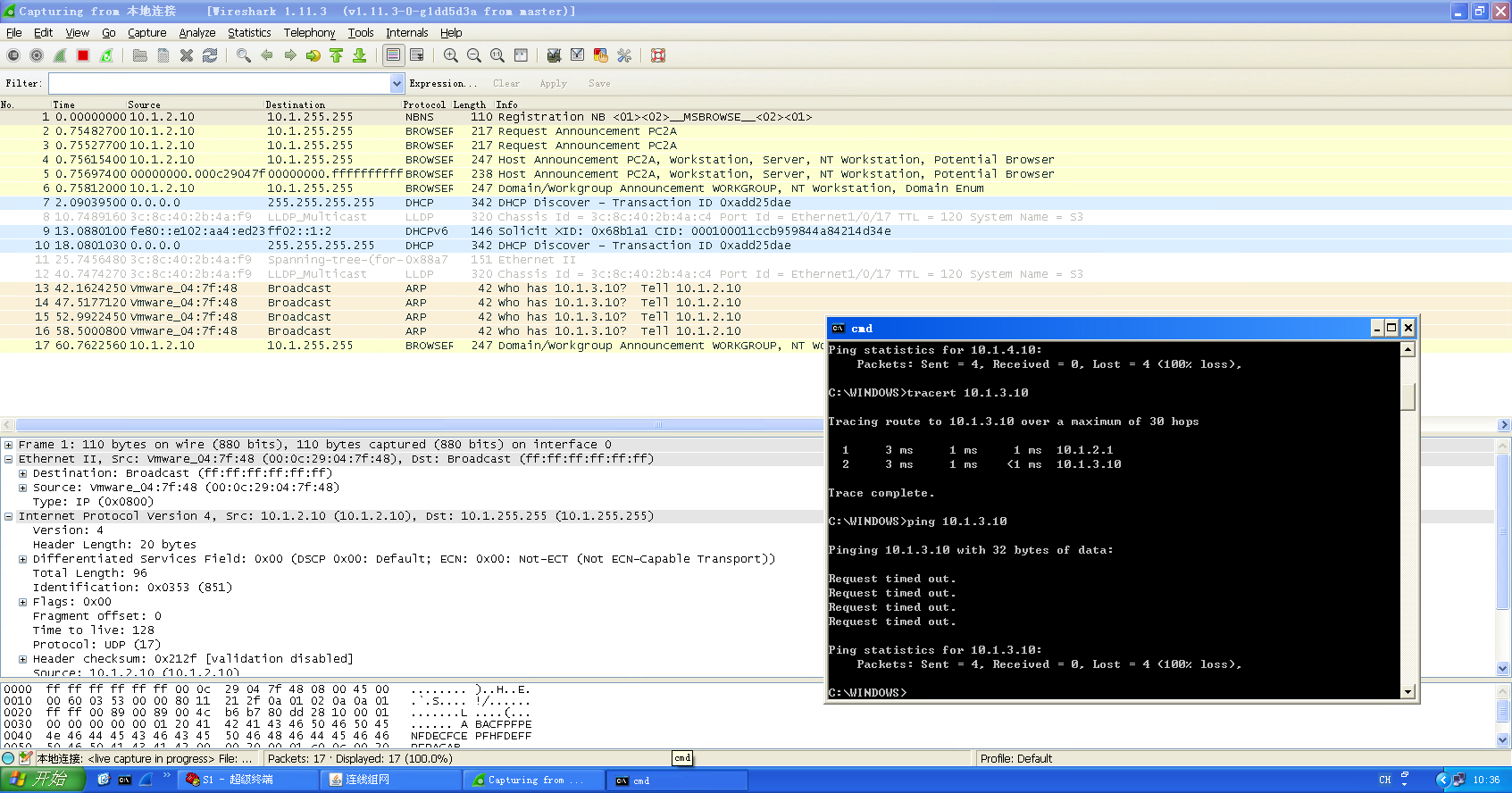The height and width of the screenshot is (793, 1512).
Task: Open preferences (wrench icon)
Action: (x=624, y=55)
